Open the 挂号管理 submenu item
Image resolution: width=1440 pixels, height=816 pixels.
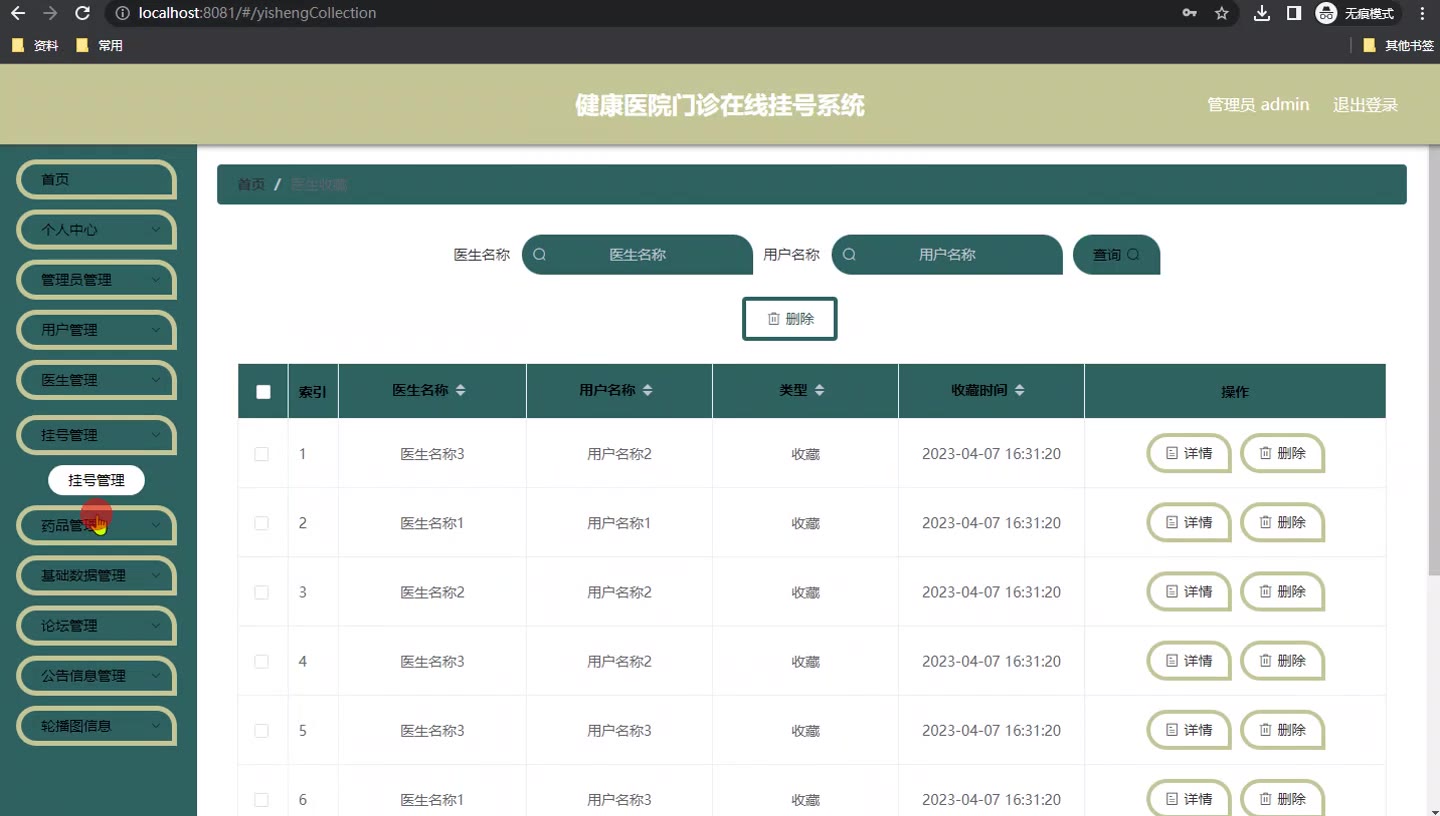(x=96, y=480)
